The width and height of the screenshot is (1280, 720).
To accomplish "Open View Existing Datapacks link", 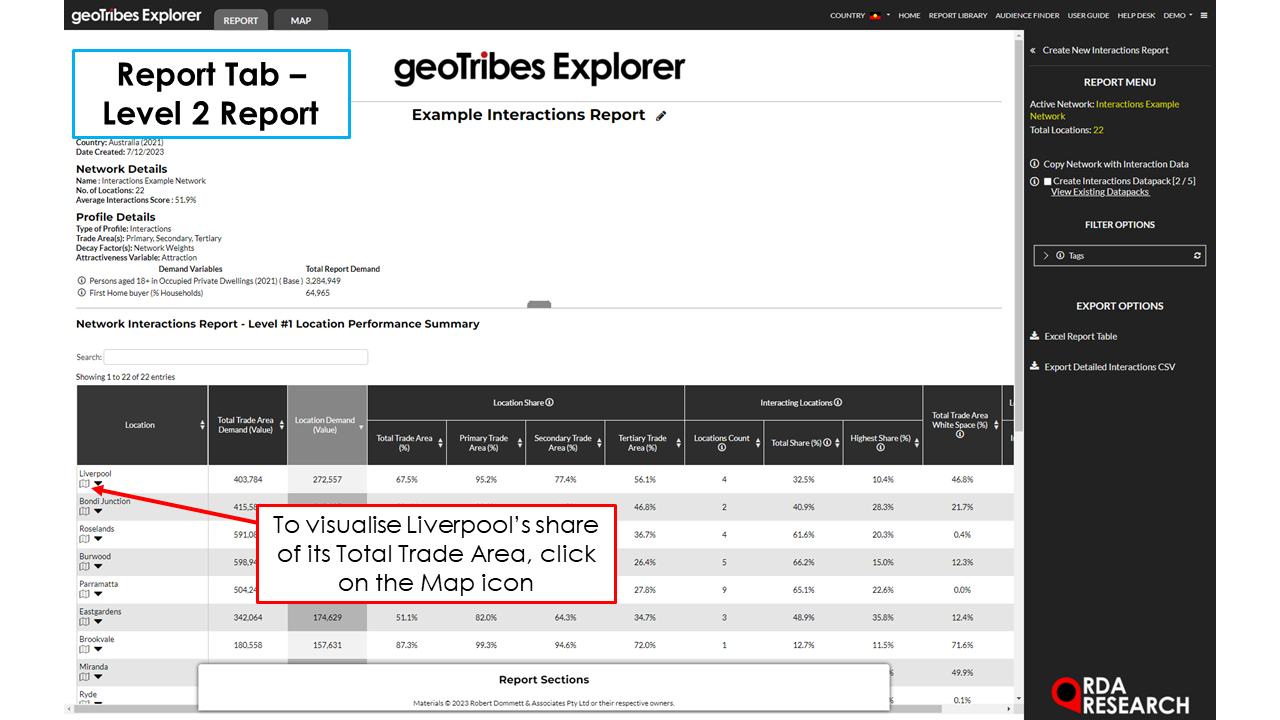I will click(1100, 192).
